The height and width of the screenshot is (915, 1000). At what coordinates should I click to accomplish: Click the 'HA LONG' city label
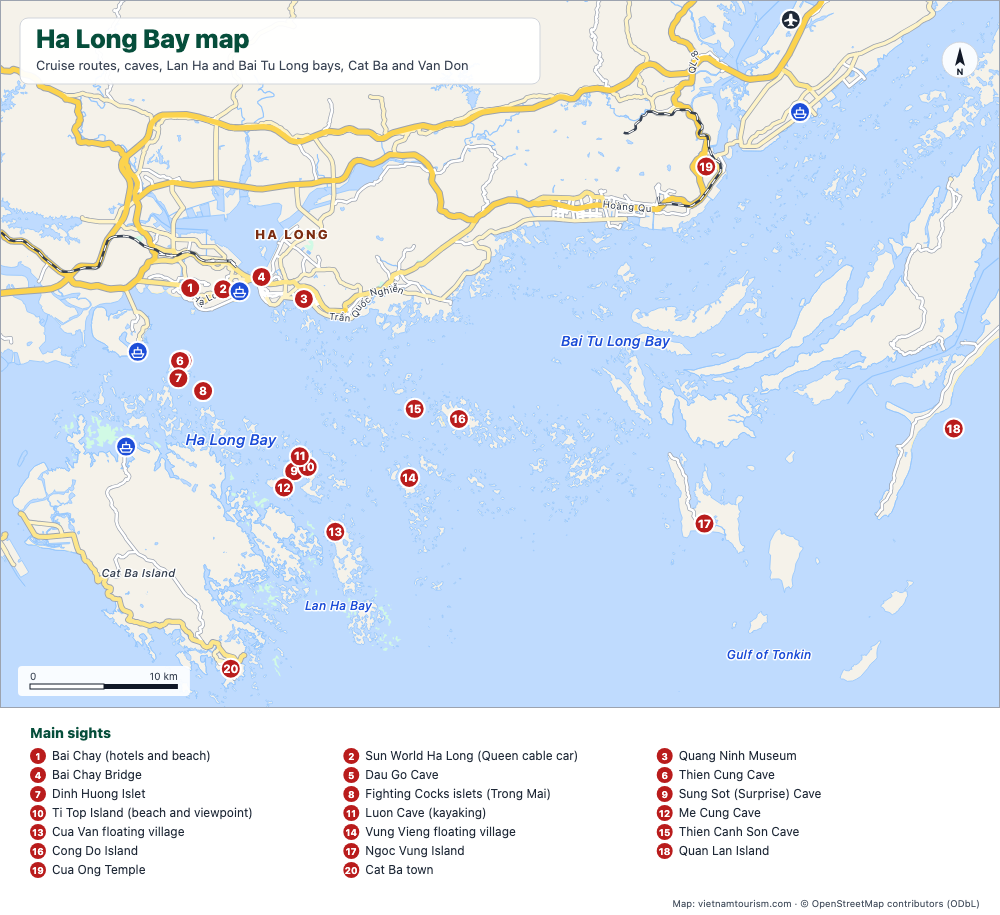[x=291, y=235]
